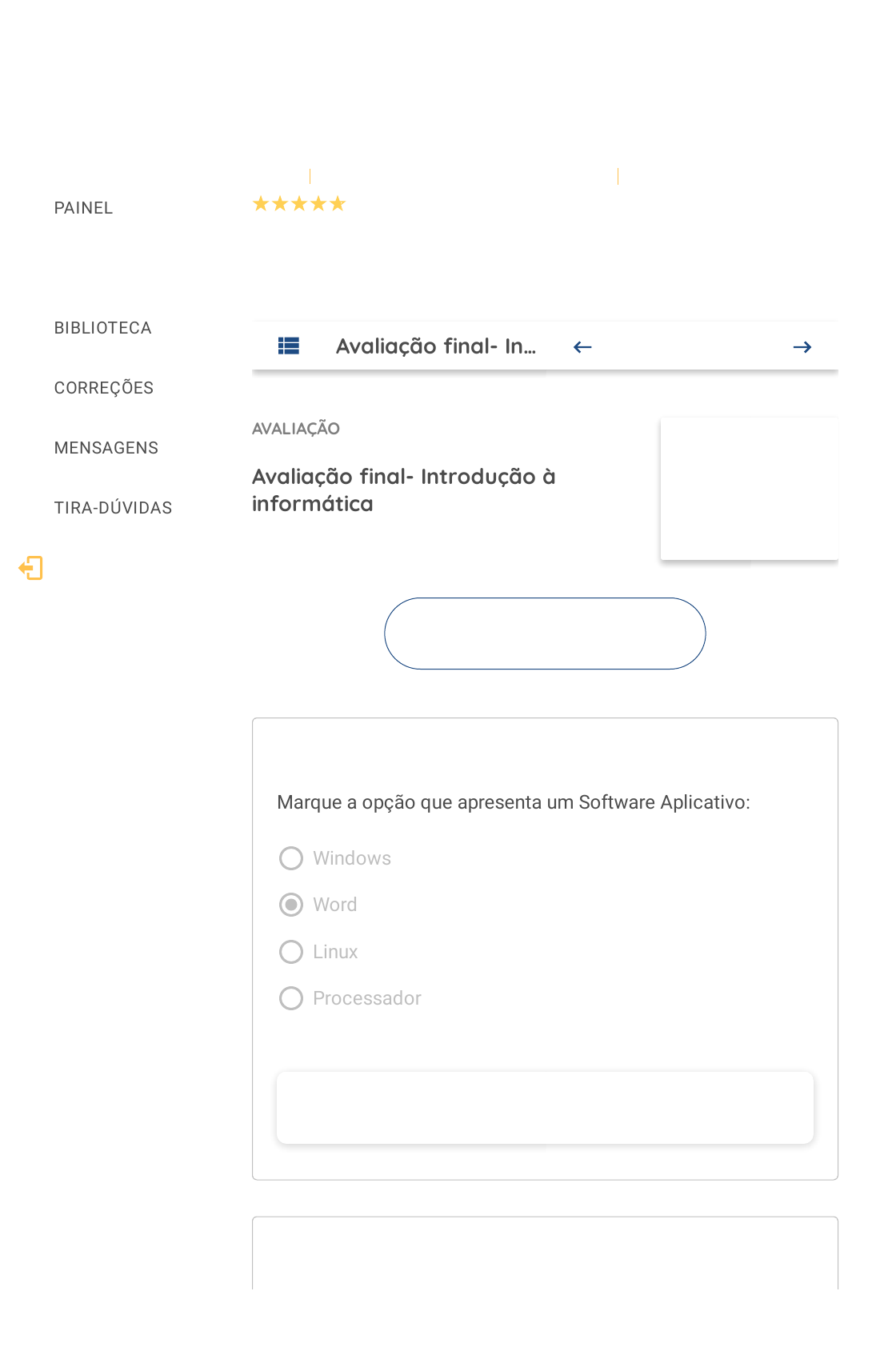Go to next item with right arrow
This screenshot has height=1347, width=896.
[802, 347]
